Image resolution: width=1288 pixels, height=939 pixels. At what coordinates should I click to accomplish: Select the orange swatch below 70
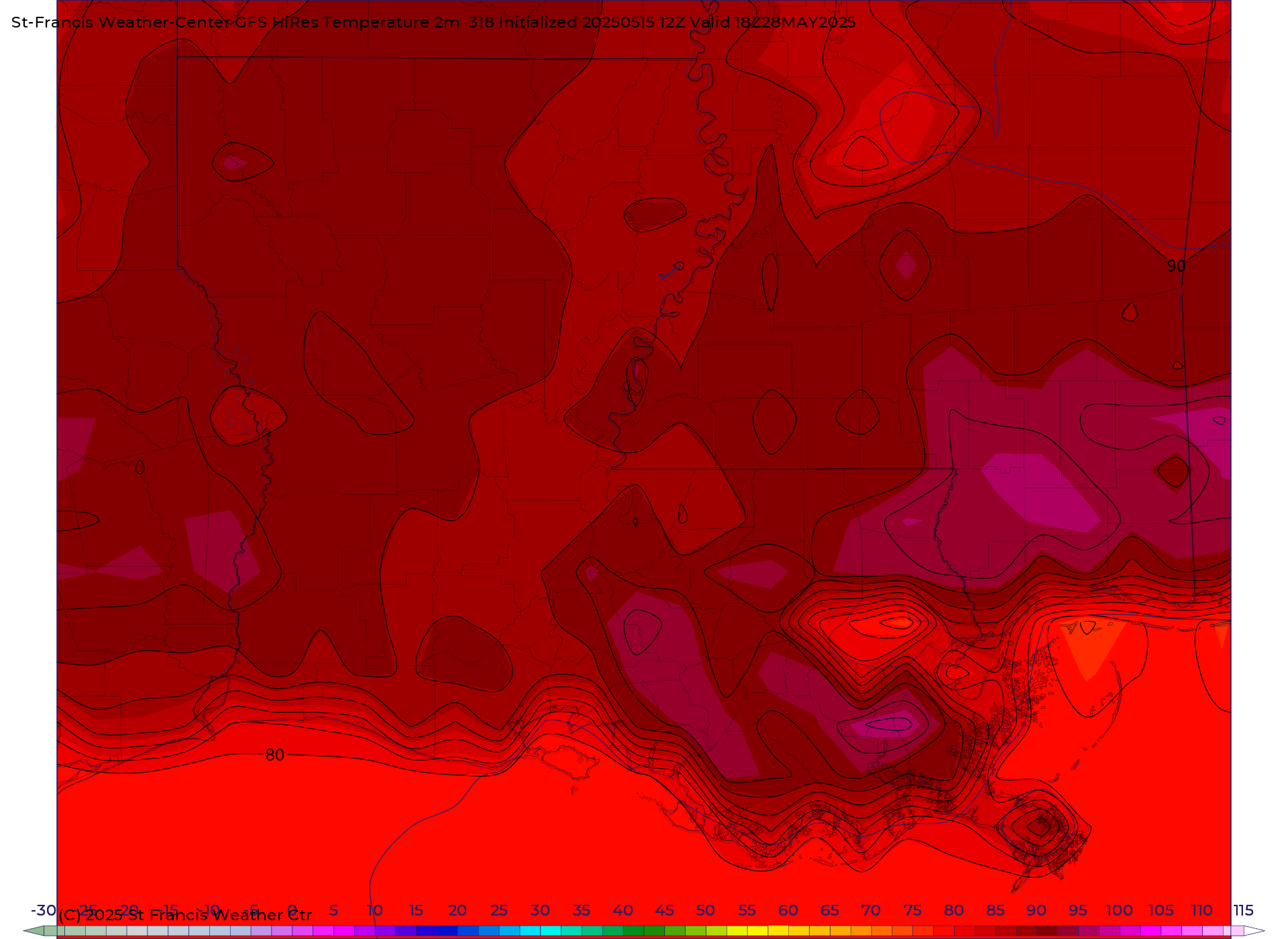point(861,931)
